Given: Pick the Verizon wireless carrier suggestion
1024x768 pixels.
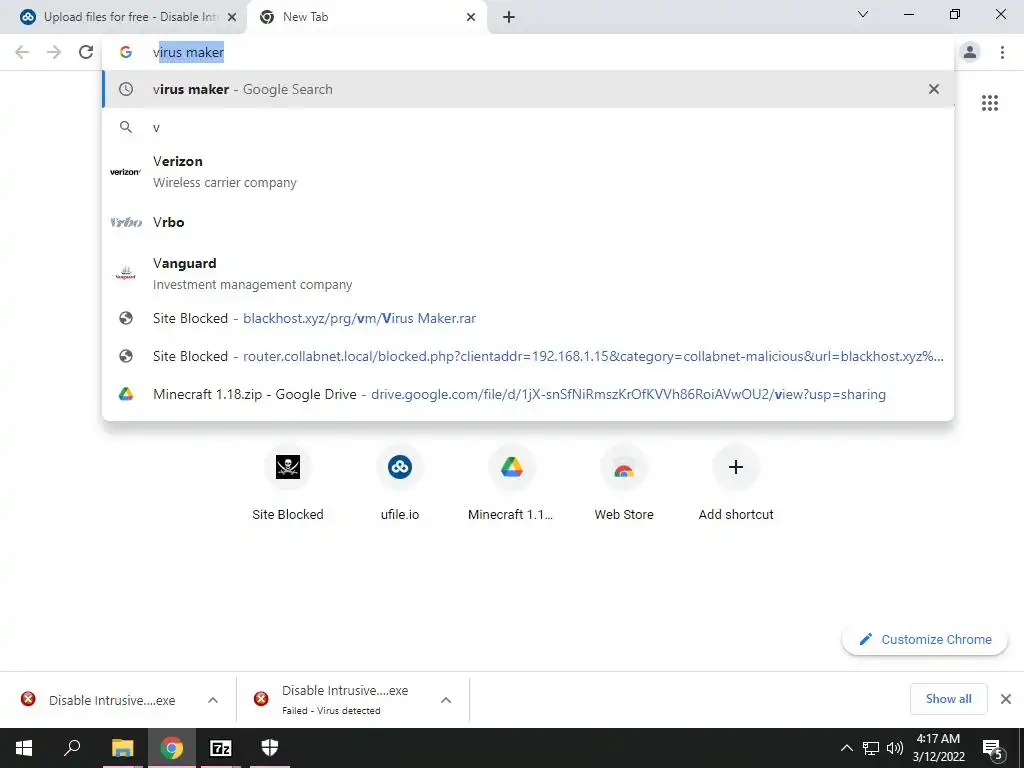Looking at the screenshot, I should tap(528, 172).
